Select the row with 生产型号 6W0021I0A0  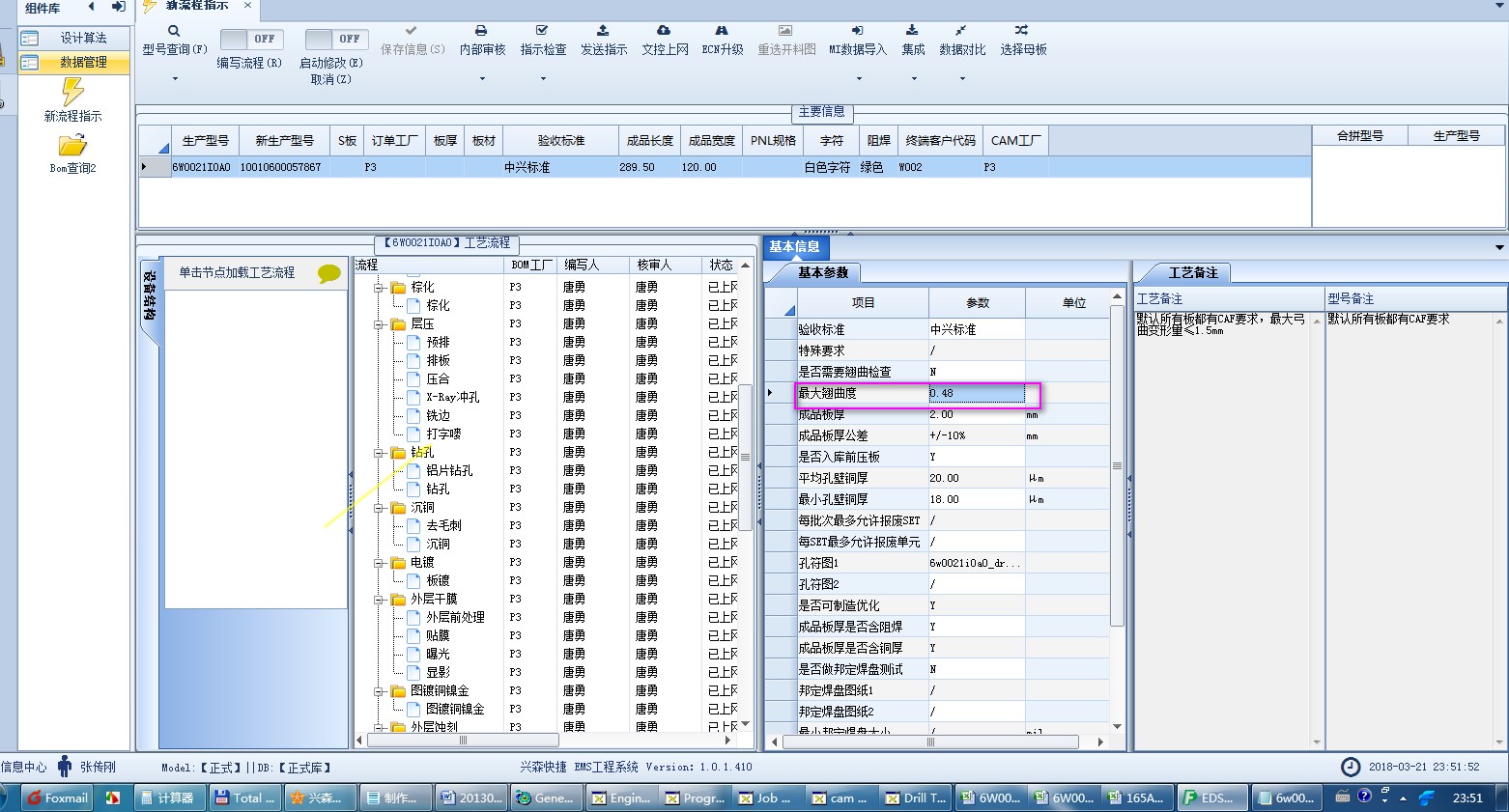[x=725, y=167]
